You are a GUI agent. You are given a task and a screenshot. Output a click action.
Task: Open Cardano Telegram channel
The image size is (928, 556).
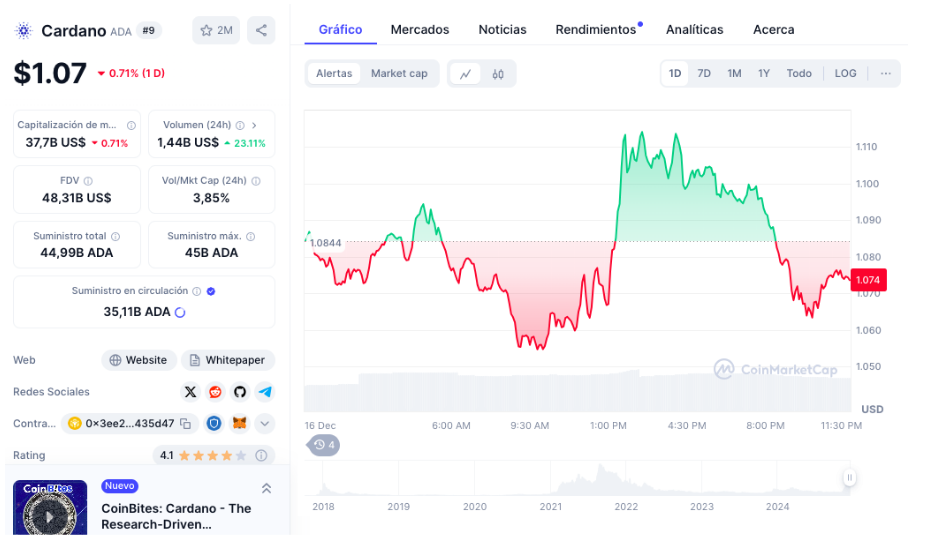click(x=265, y=392)
